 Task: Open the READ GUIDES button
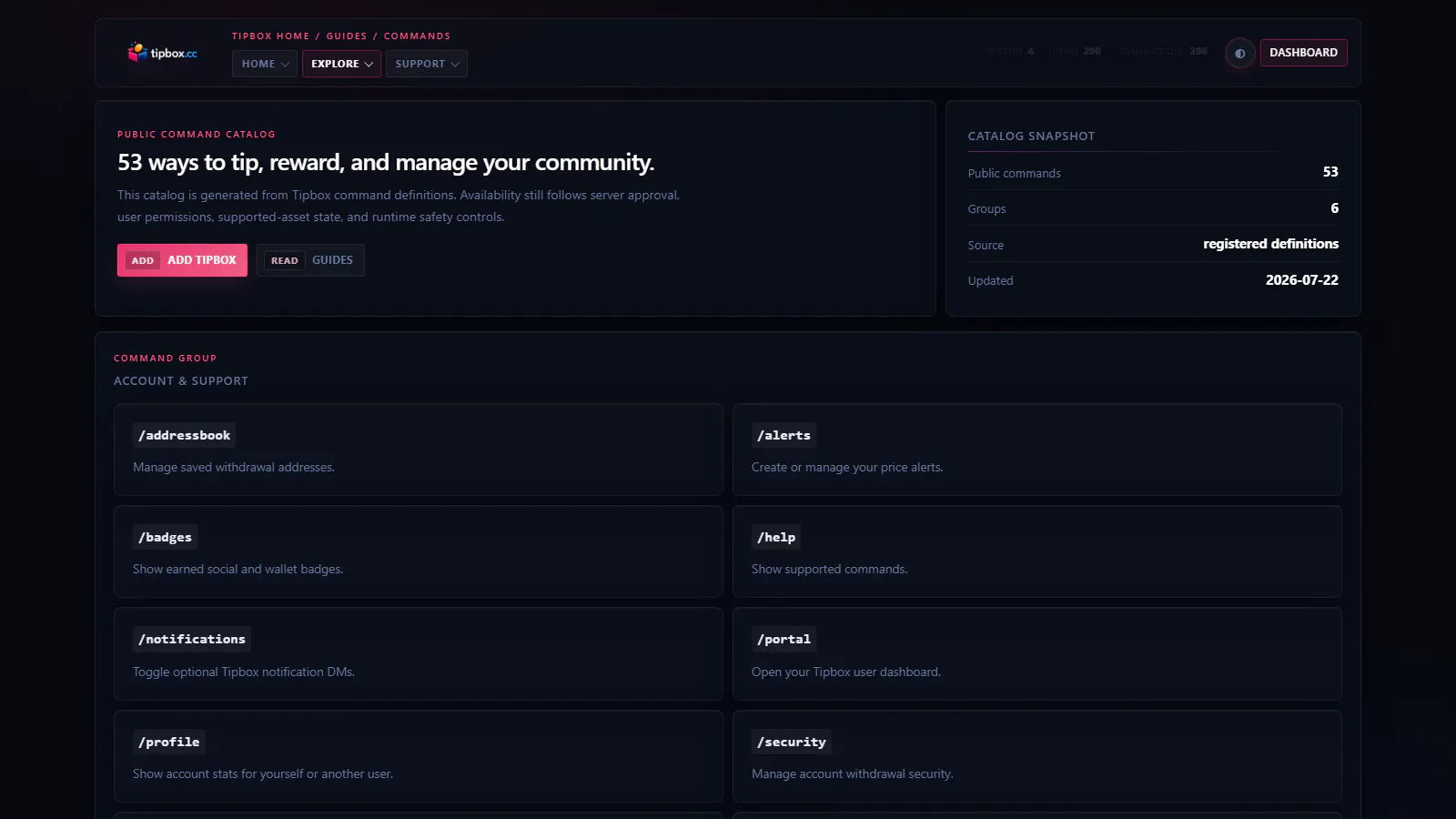[310, 260]
